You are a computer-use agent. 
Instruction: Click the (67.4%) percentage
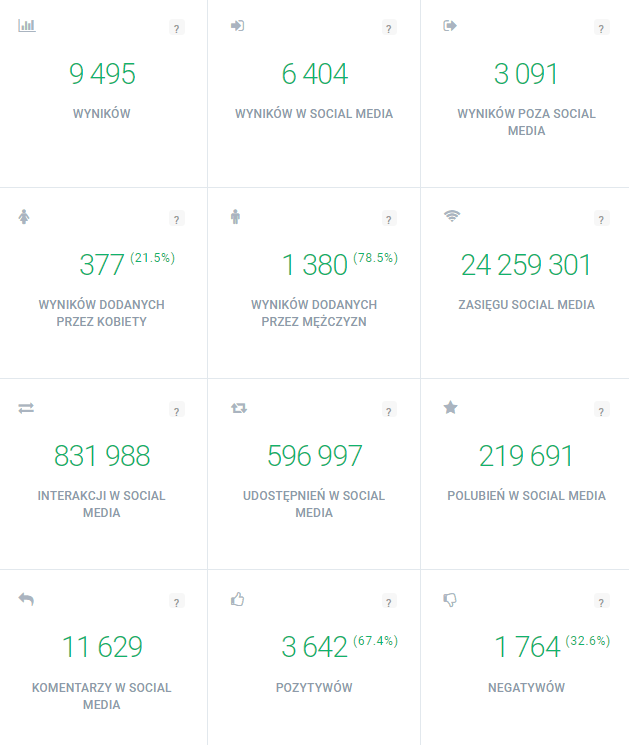coord(375,640)
